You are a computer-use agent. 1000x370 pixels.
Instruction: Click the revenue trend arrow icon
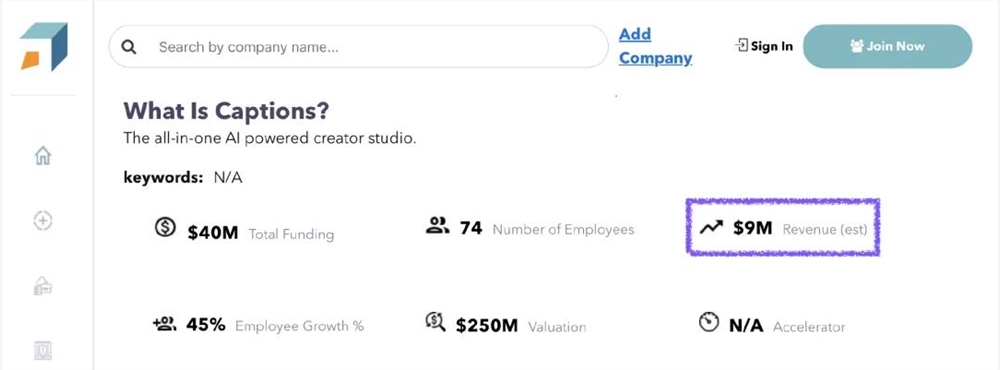pos(711,228)
